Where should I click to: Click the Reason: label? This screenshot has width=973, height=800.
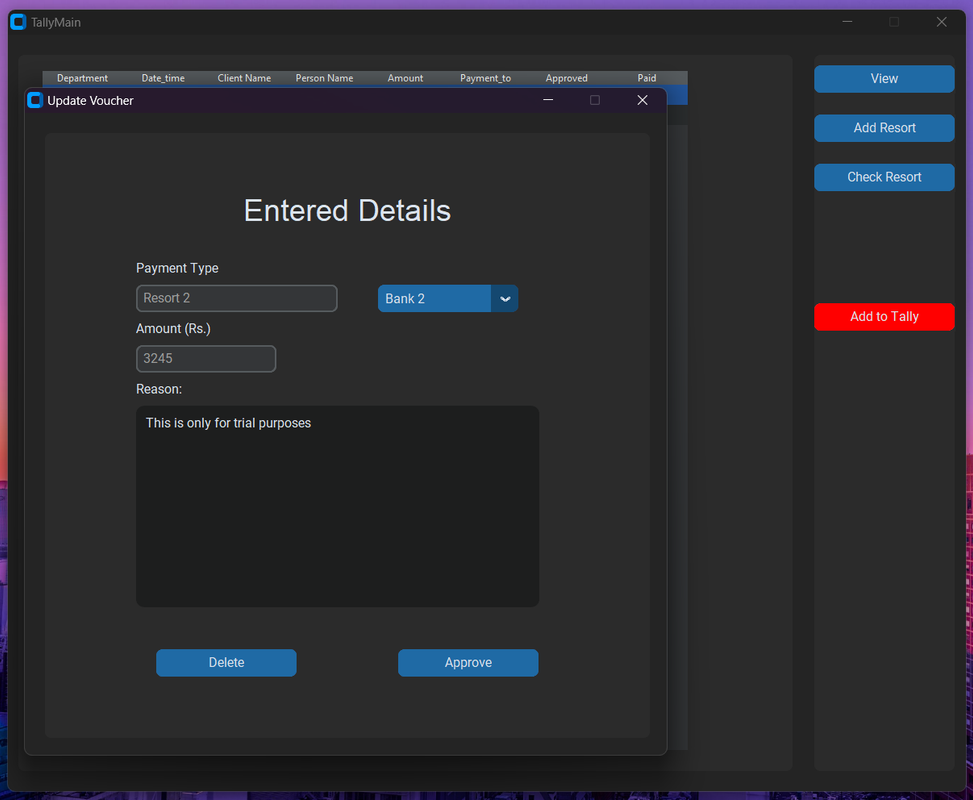point(159,389)
